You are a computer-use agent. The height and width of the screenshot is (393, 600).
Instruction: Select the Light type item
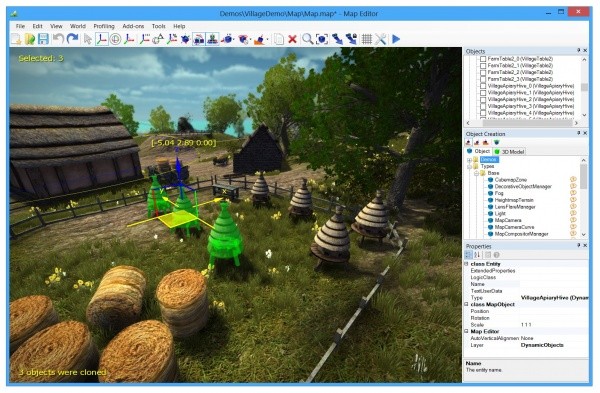point(500,214)
